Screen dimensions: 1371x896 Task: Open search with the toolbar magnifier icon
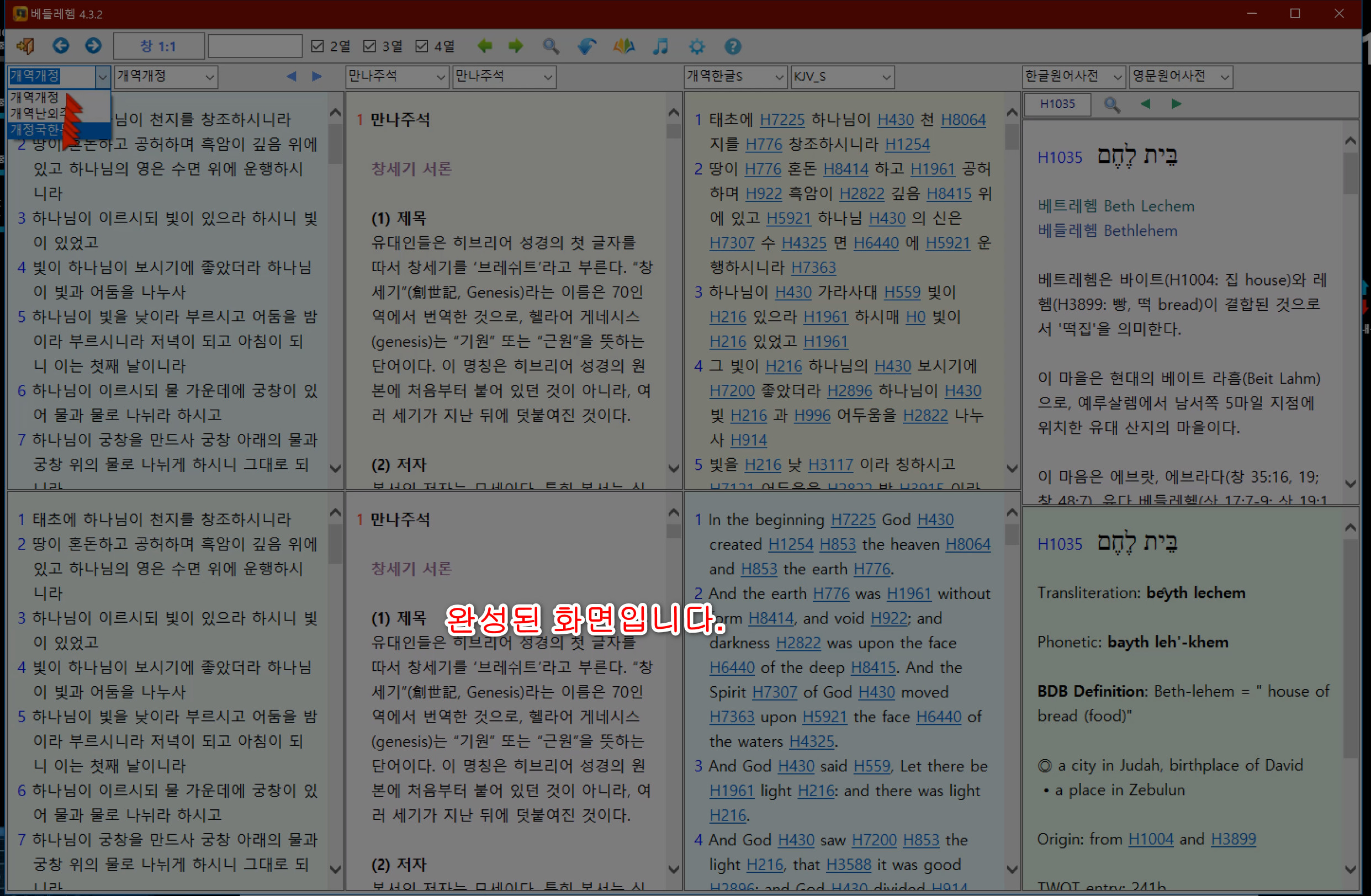tap(550, 46)
